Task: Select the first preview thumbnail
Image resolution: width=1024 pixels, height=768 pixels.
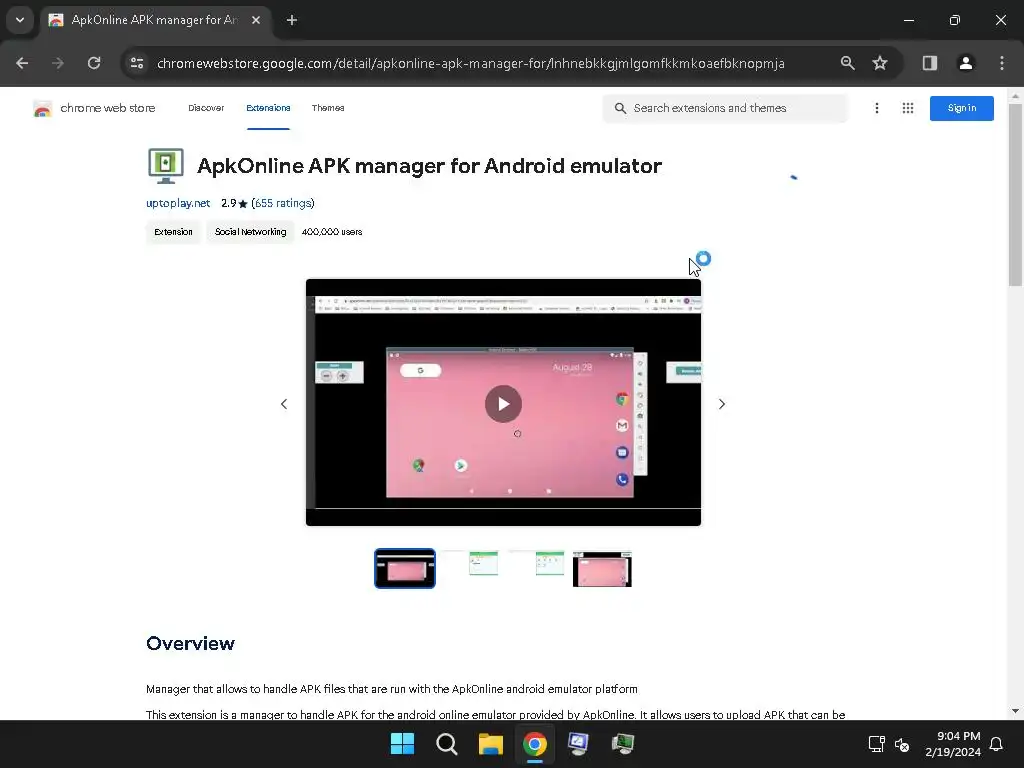Action: [405, 569]
